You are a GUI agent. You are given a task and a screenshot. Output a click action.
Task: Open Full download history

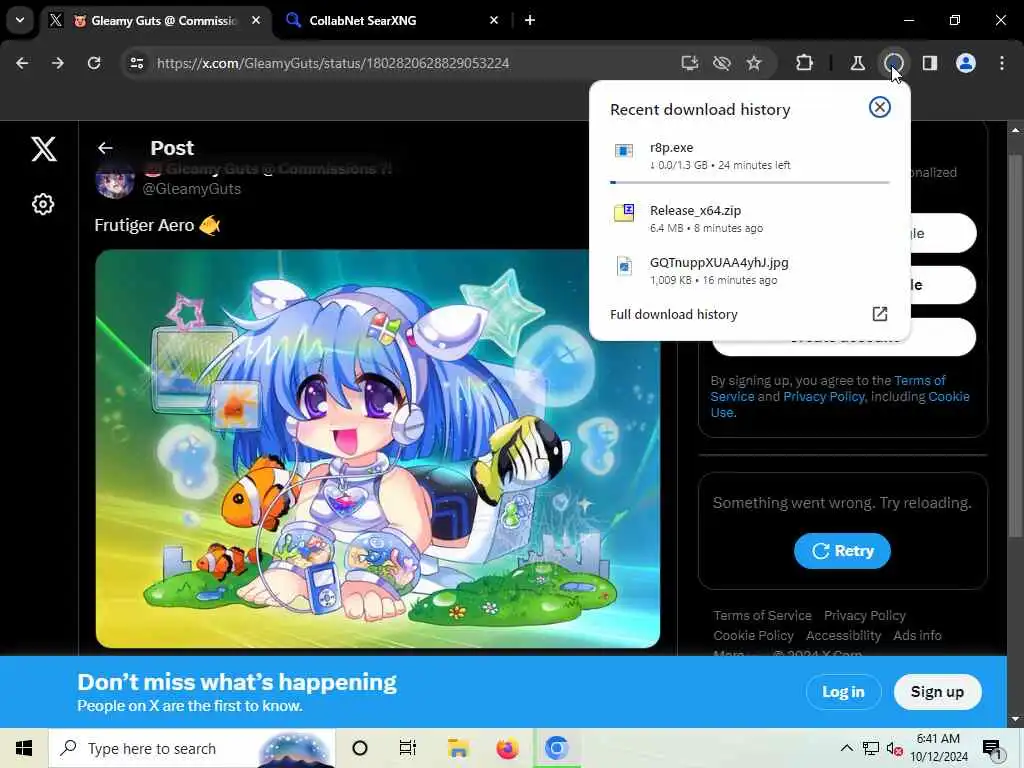(749, 314)
